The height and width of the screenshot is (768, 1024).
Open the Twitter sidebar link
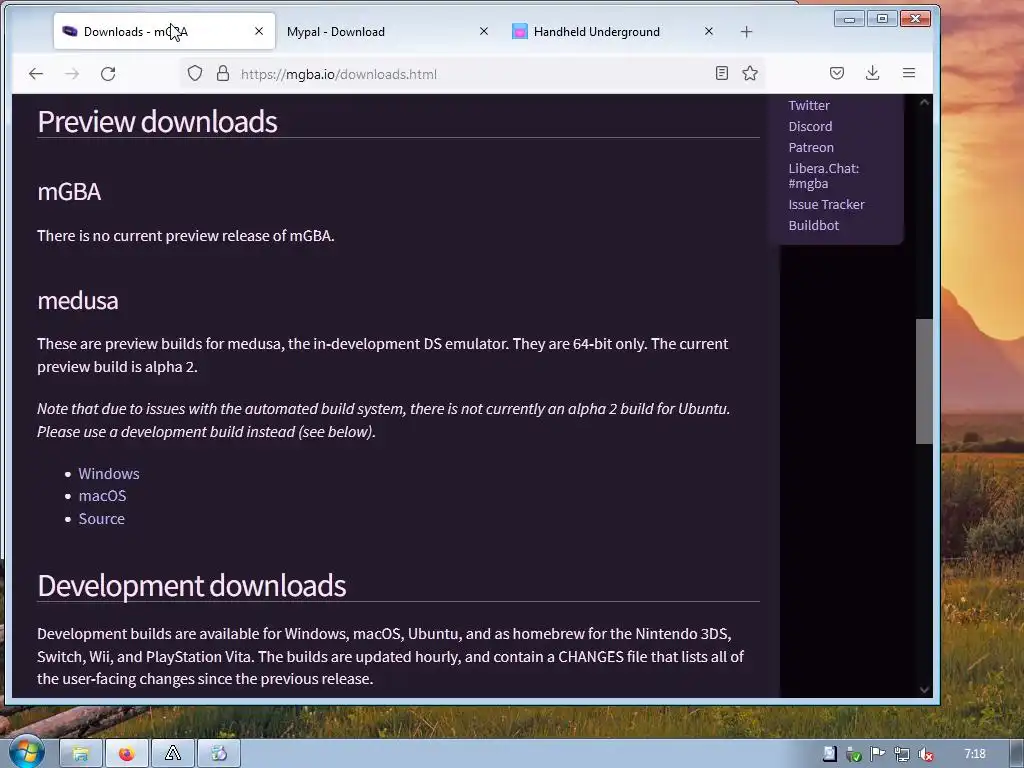coord(808,105)
